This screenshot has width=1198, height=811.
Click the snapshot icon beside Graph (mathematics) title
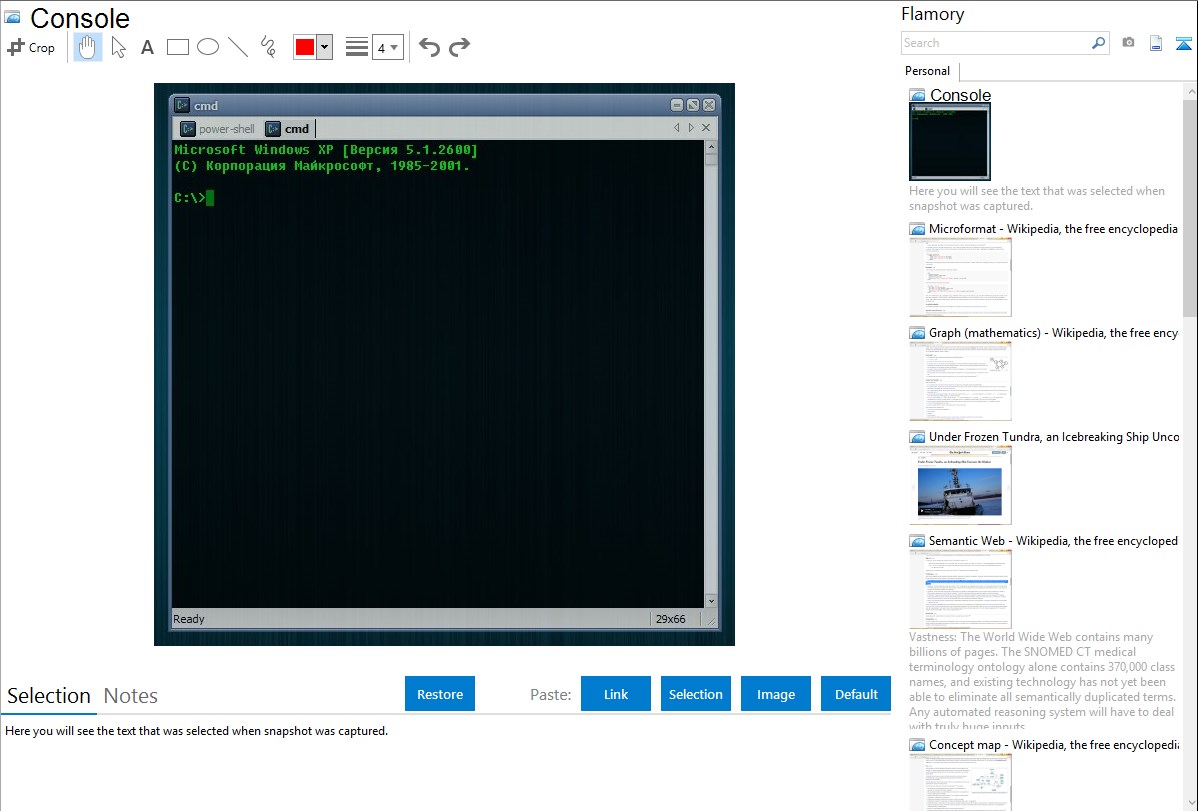[x=917, y=333]
